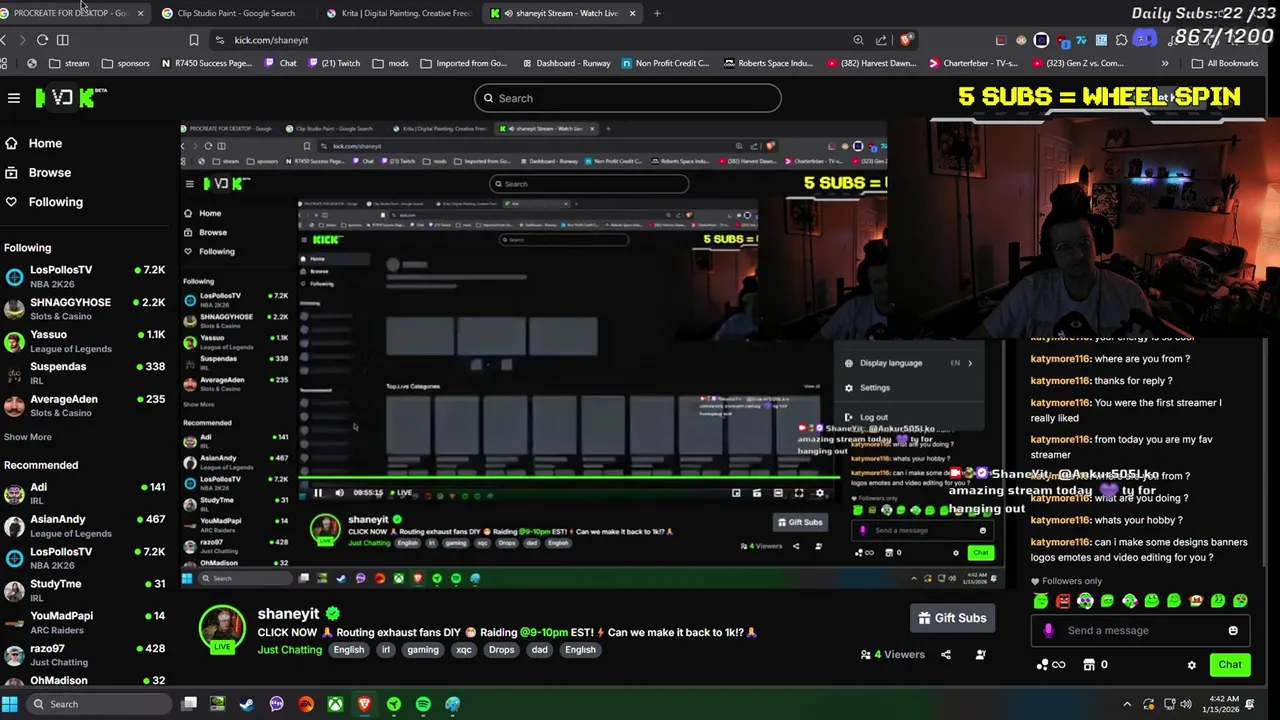The image size is (1280, 720).
Task: Open chat settings gear
Action: coord(1191,665)
